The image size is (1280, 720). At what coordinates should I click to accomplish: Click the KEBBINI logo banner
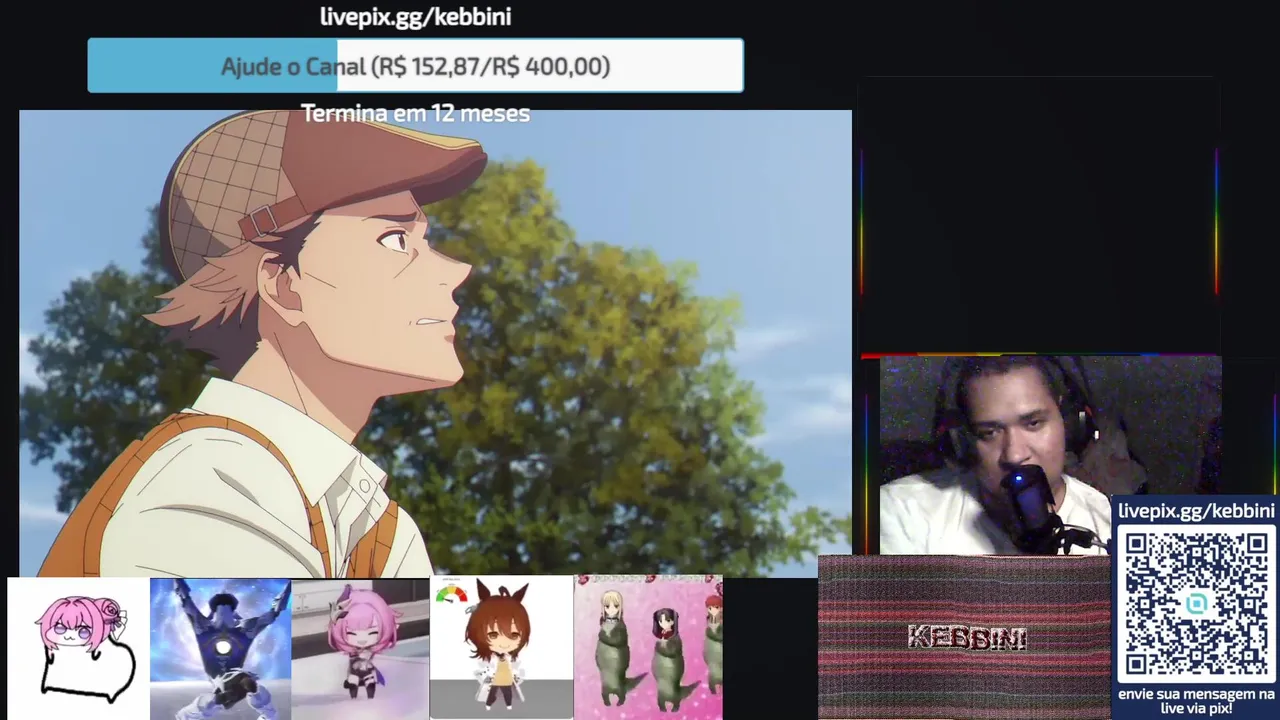point(964,638)
